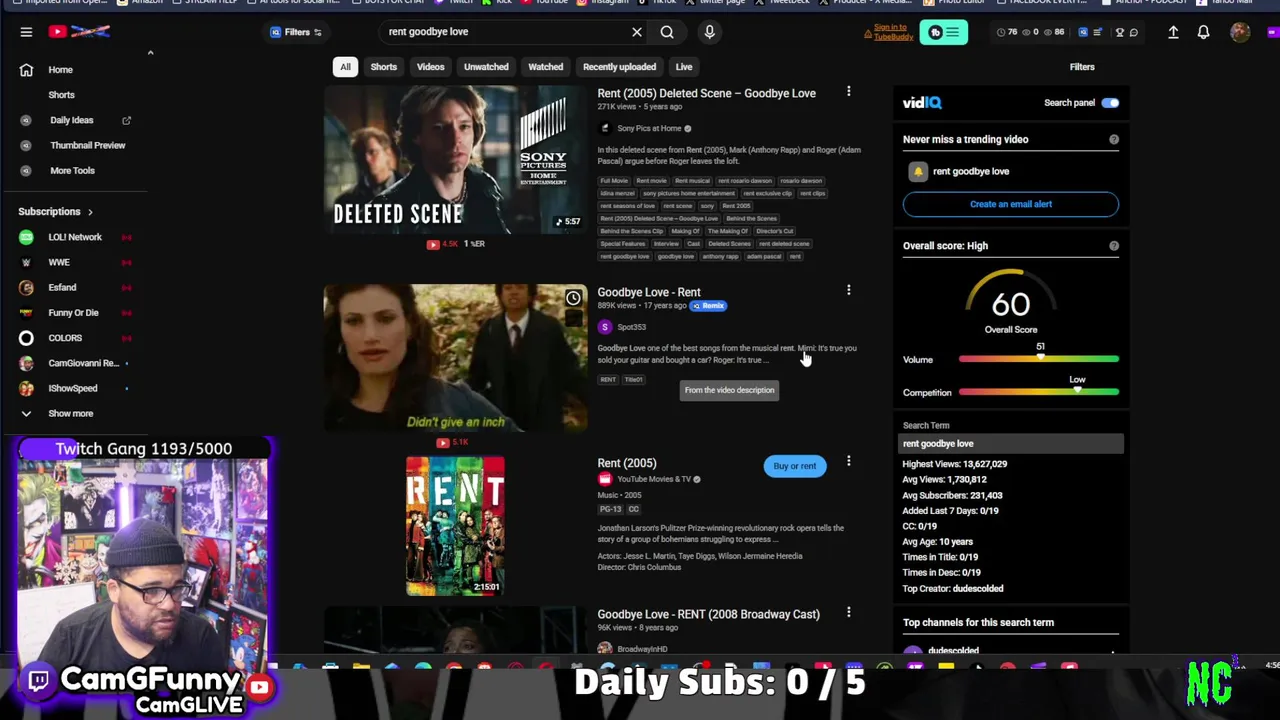Collapse sidebar section with the up caret
Image resolution: width=1280 pixels, height=720 pixels.
pyautogui.click(x=150, y=52)
